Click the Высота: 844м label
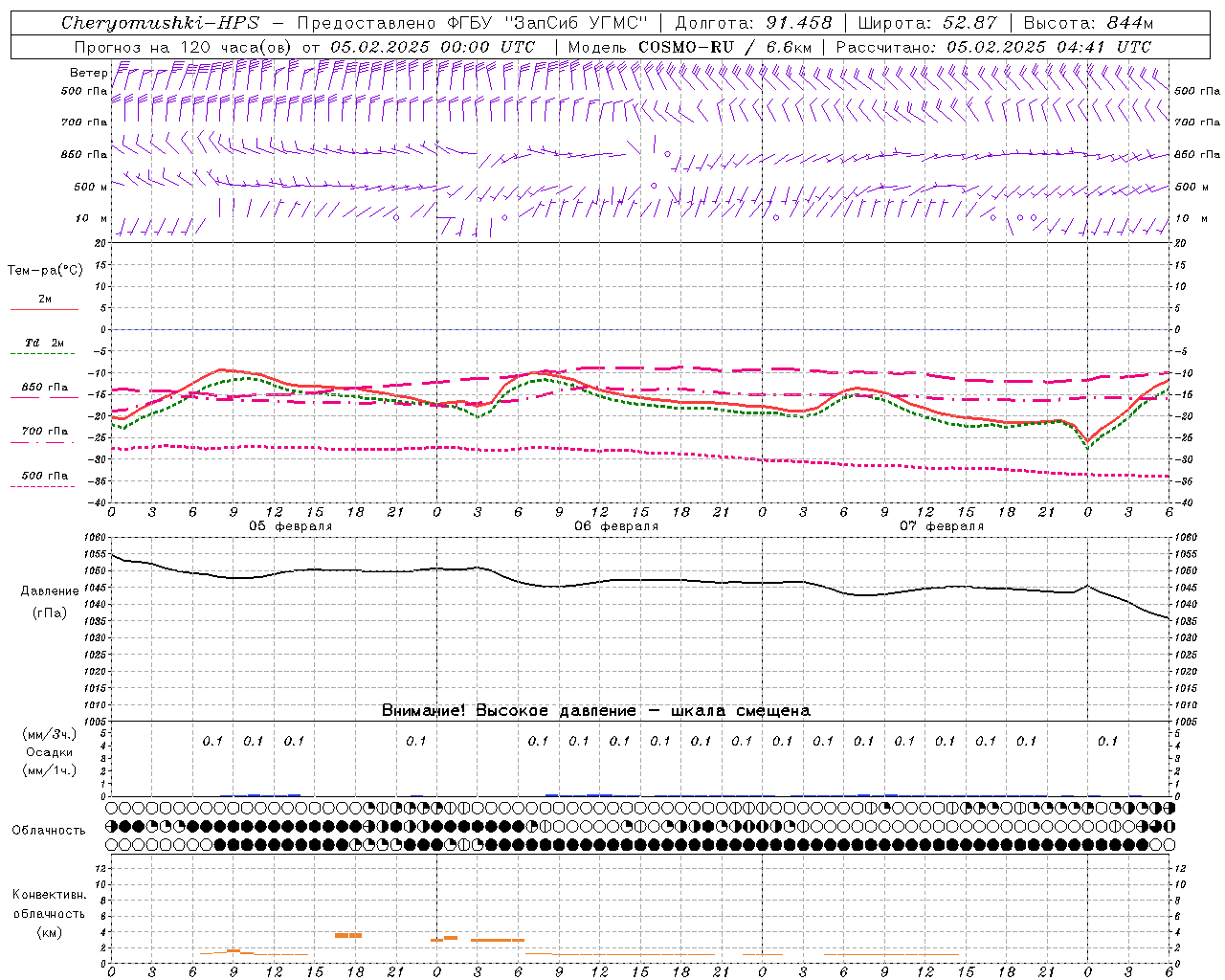 coord(1088,23)
